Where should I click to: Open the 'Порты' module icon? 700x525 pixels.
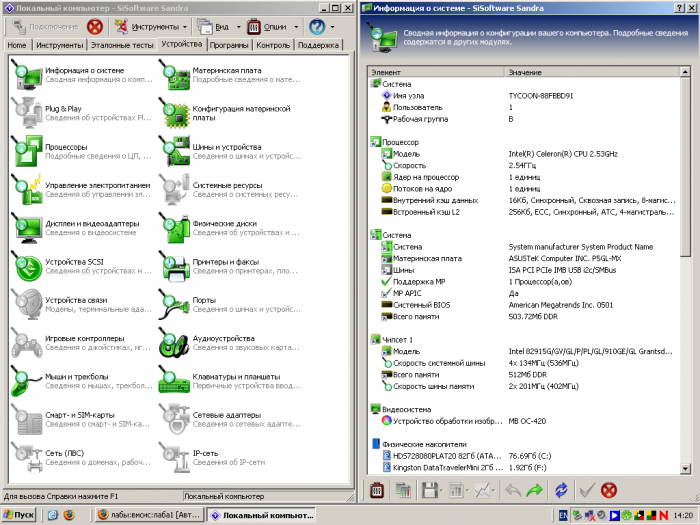174,304
